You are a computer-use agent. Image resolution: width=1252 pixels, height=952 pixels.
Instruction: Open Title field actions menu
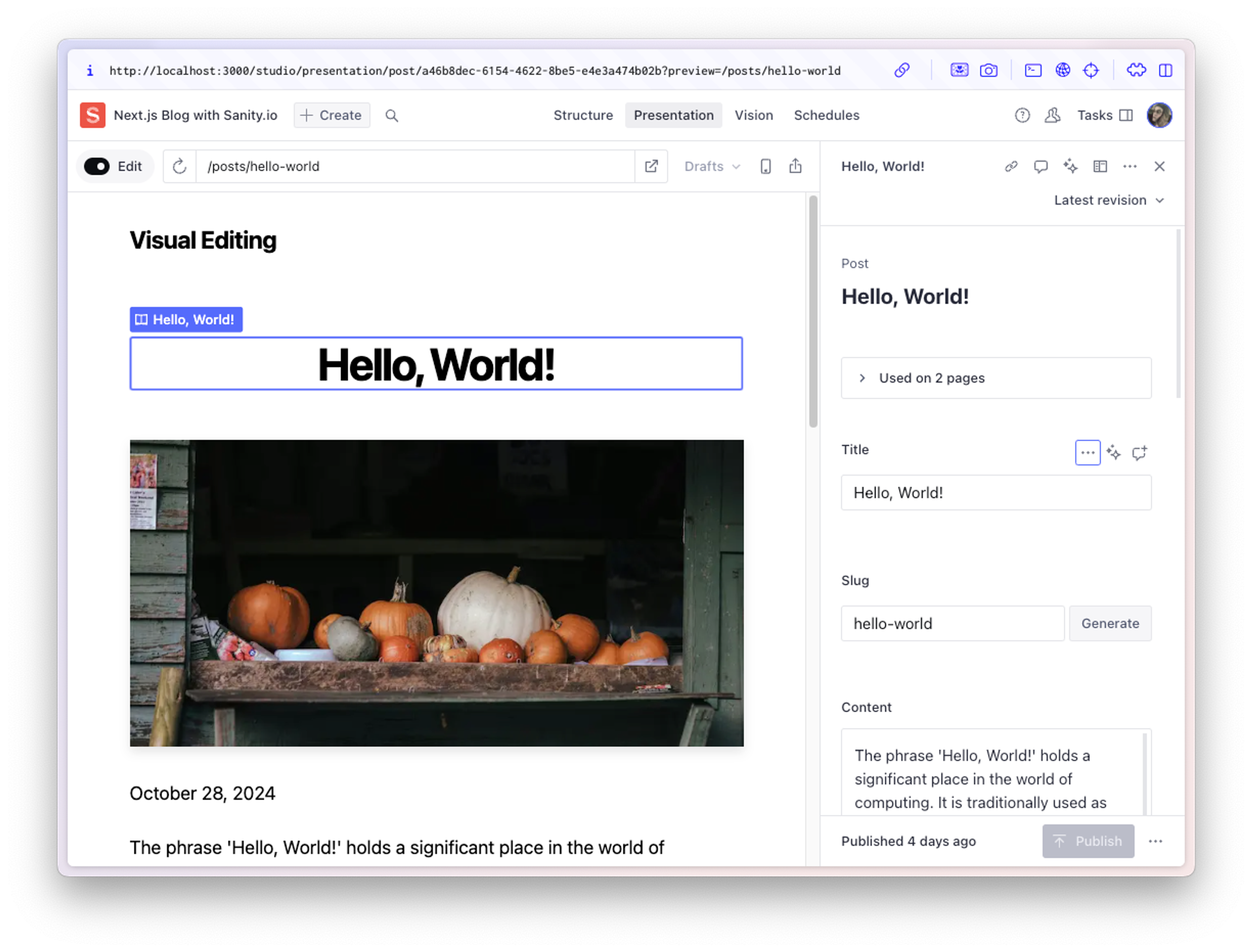tap(1087, 452)
